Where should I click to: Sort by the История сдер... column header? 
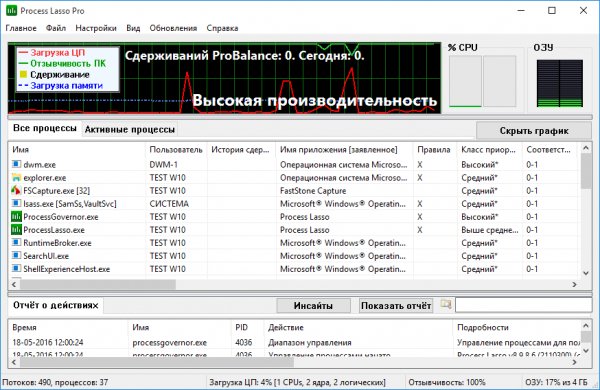241,150
